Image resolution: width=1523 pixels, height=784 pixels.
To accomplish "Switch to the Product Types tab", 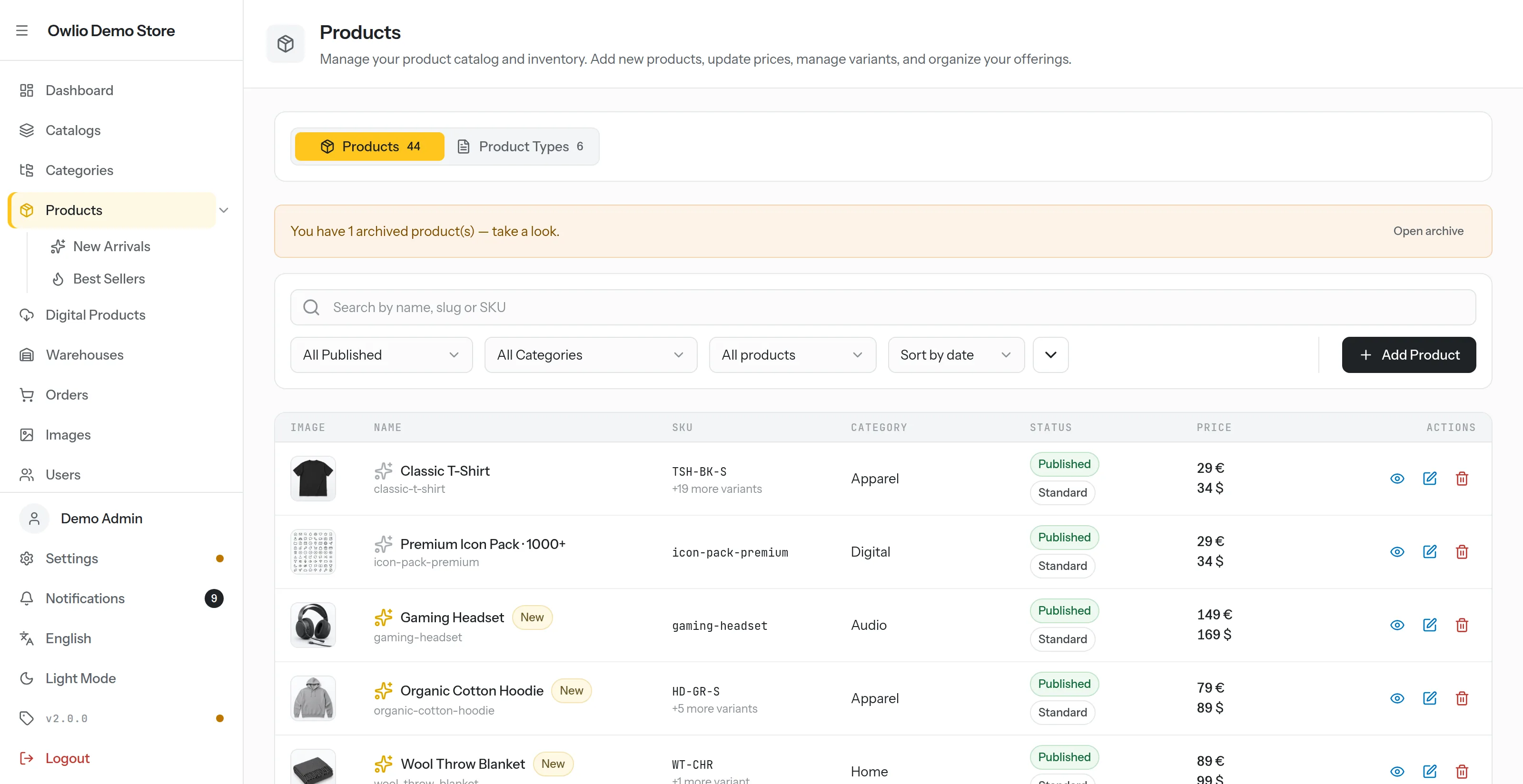I will pyautogui.click(x=522, y=147).
